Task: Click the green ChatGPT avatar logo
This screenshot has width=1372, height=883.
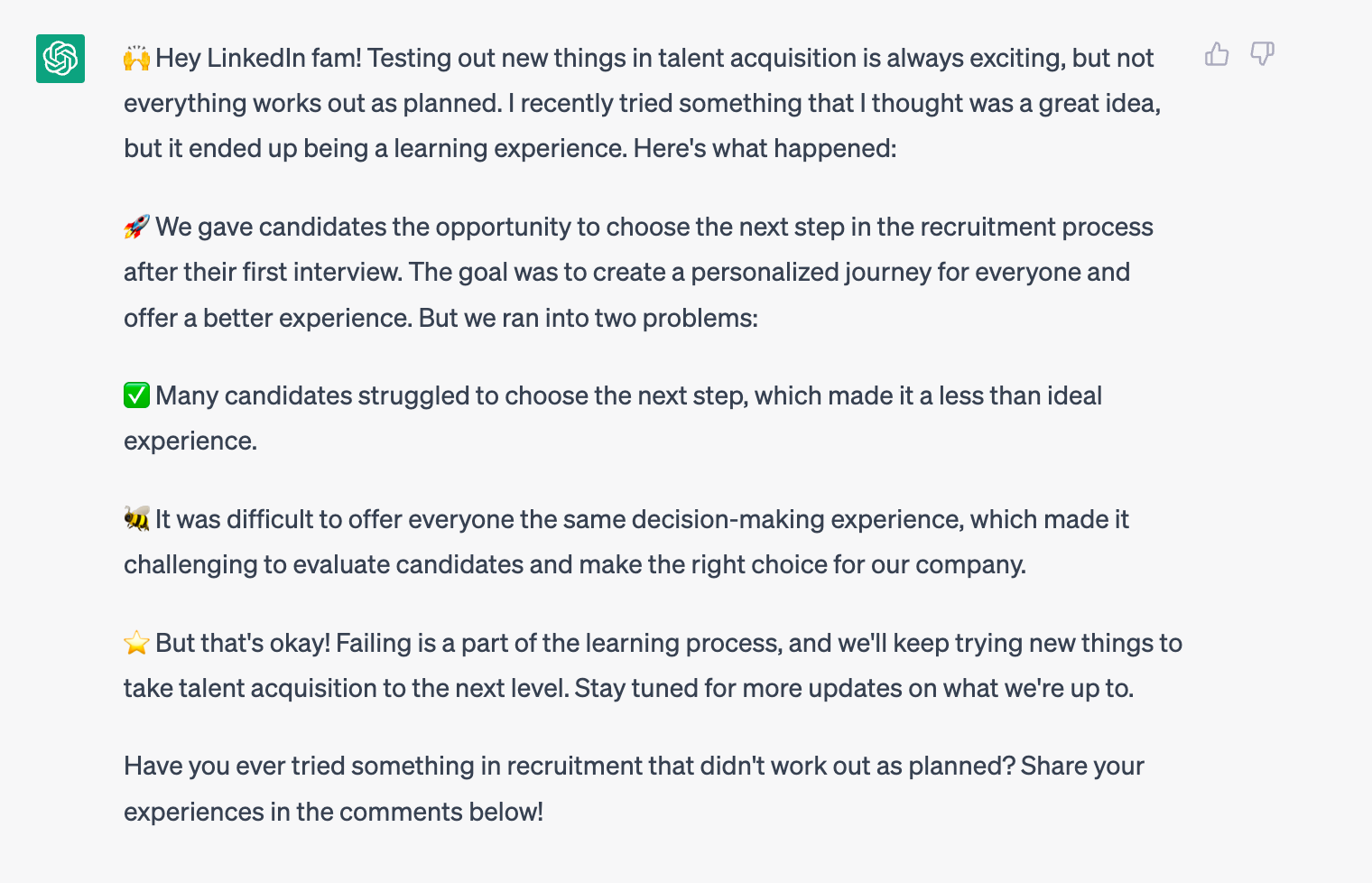Action: pos(60,59)
